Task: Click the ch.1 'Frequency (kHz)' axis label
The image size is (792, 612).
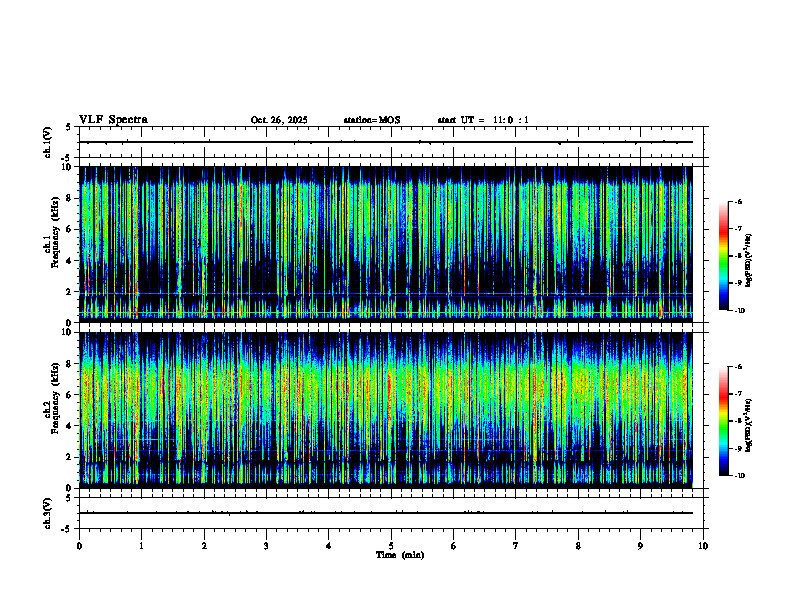Action: click(x=55, y=233)
